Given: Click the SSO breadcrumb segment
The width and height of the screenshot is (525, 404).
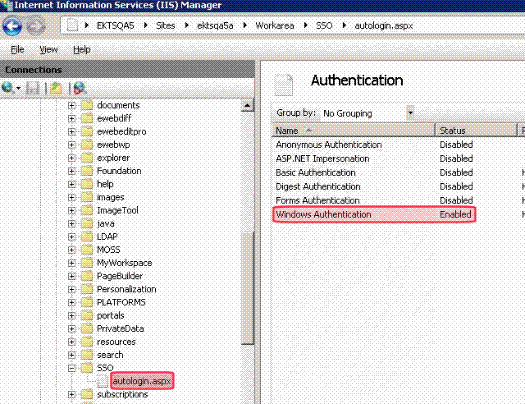Looking at the screenshot, I should [x=324, y=25].
